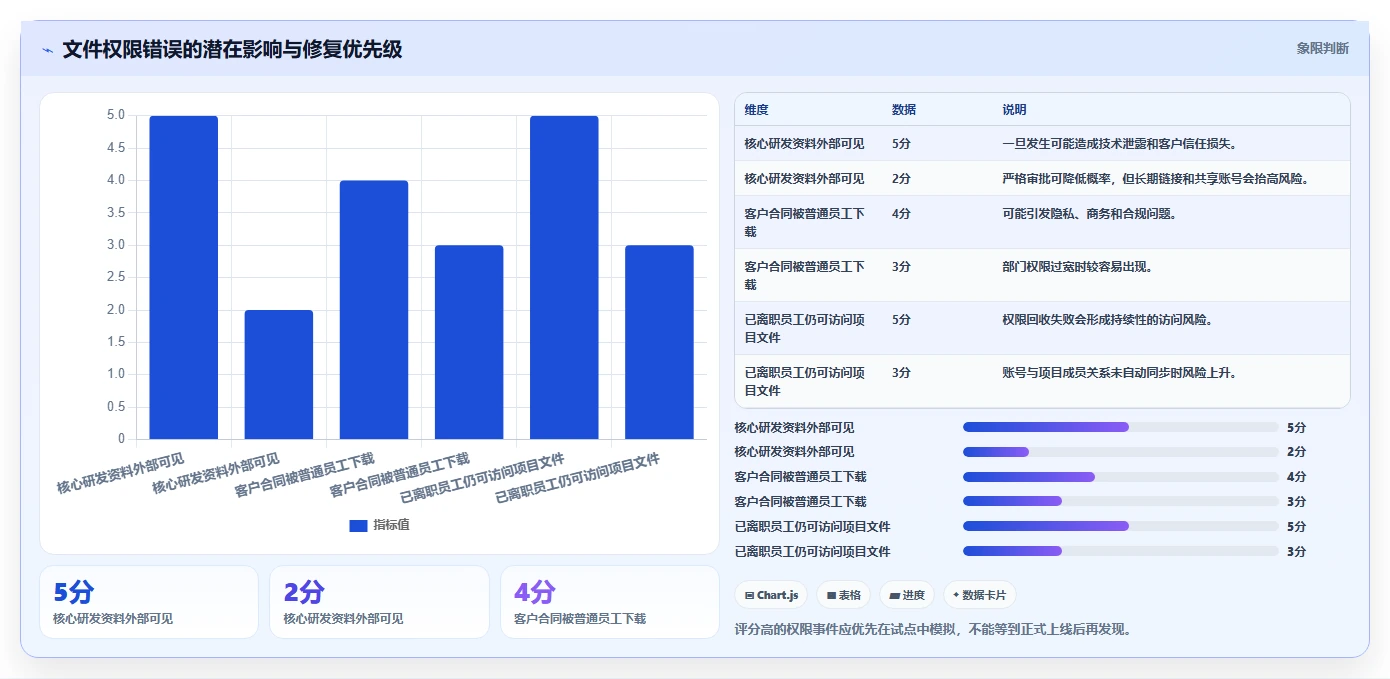Click the 4.5 y-axis tick label
Image resolution: width=1390 pixels, height=679 pixels.
116,148
